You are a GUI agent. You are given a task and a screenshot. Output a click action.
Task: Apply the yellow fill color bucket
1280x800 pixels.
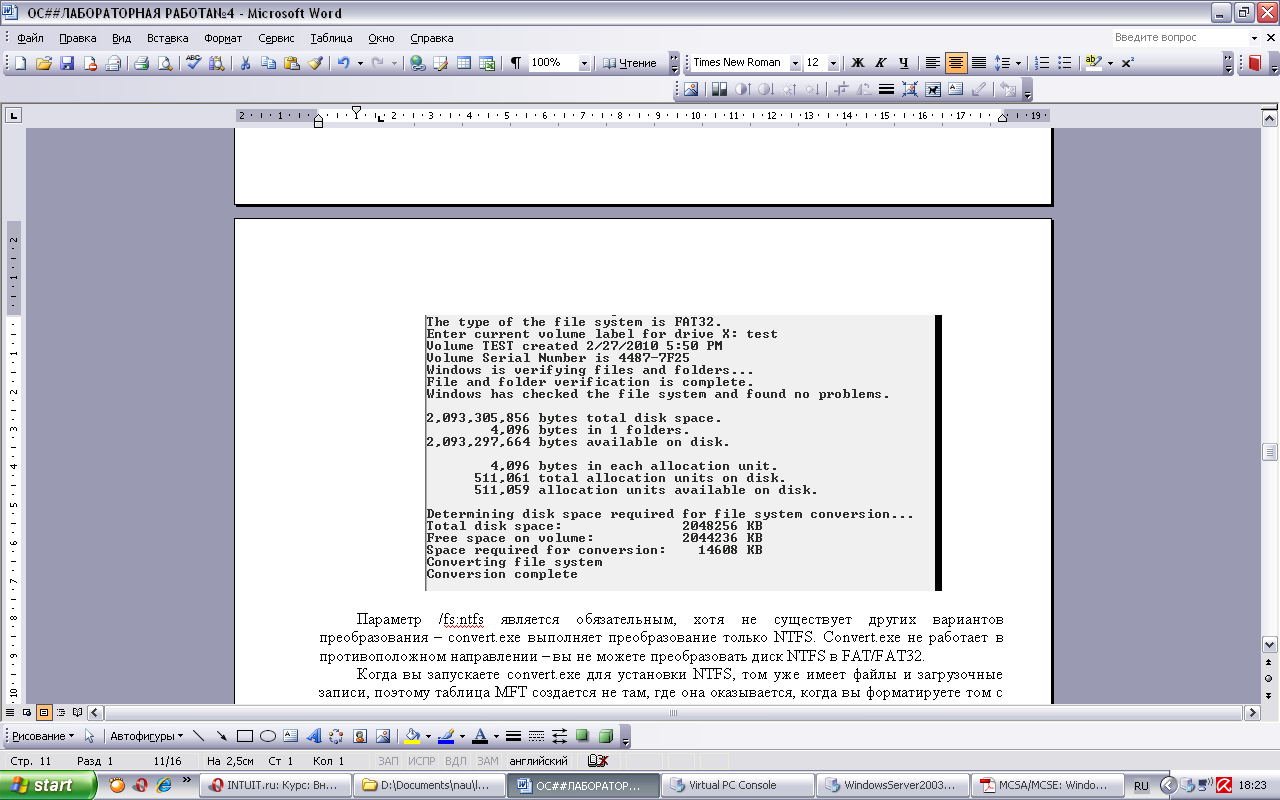tap(411, 736)
